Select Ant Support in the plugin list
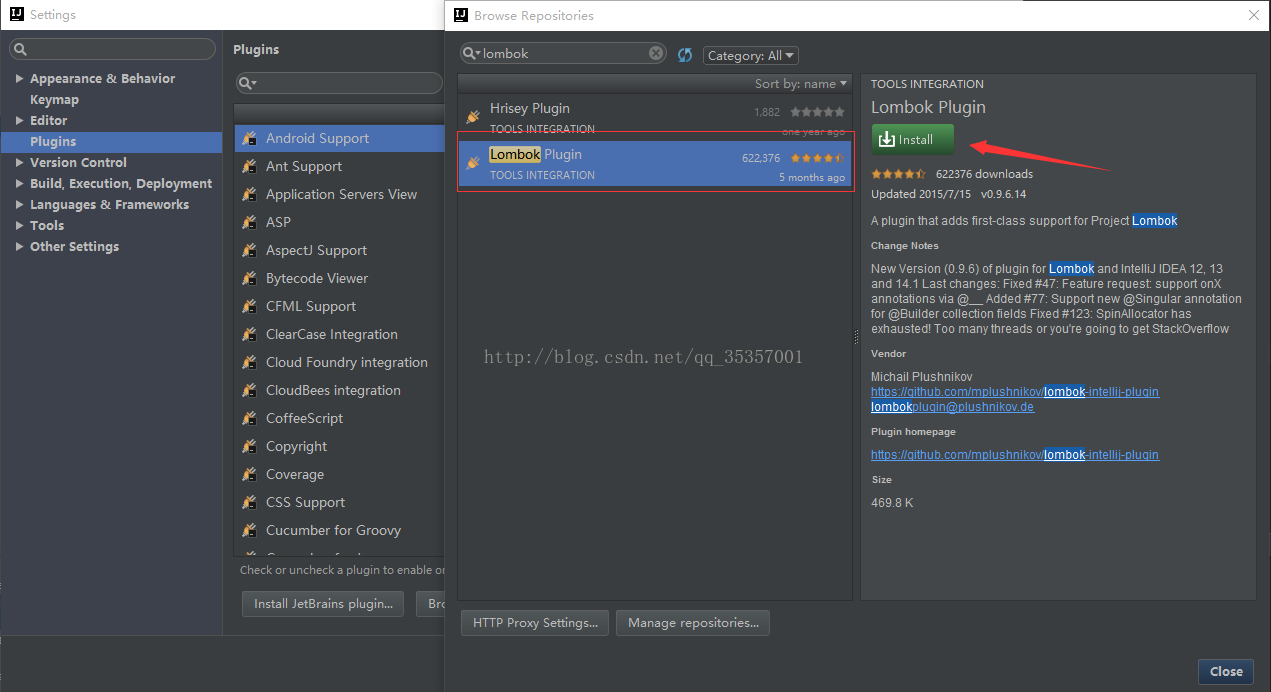 340,167
